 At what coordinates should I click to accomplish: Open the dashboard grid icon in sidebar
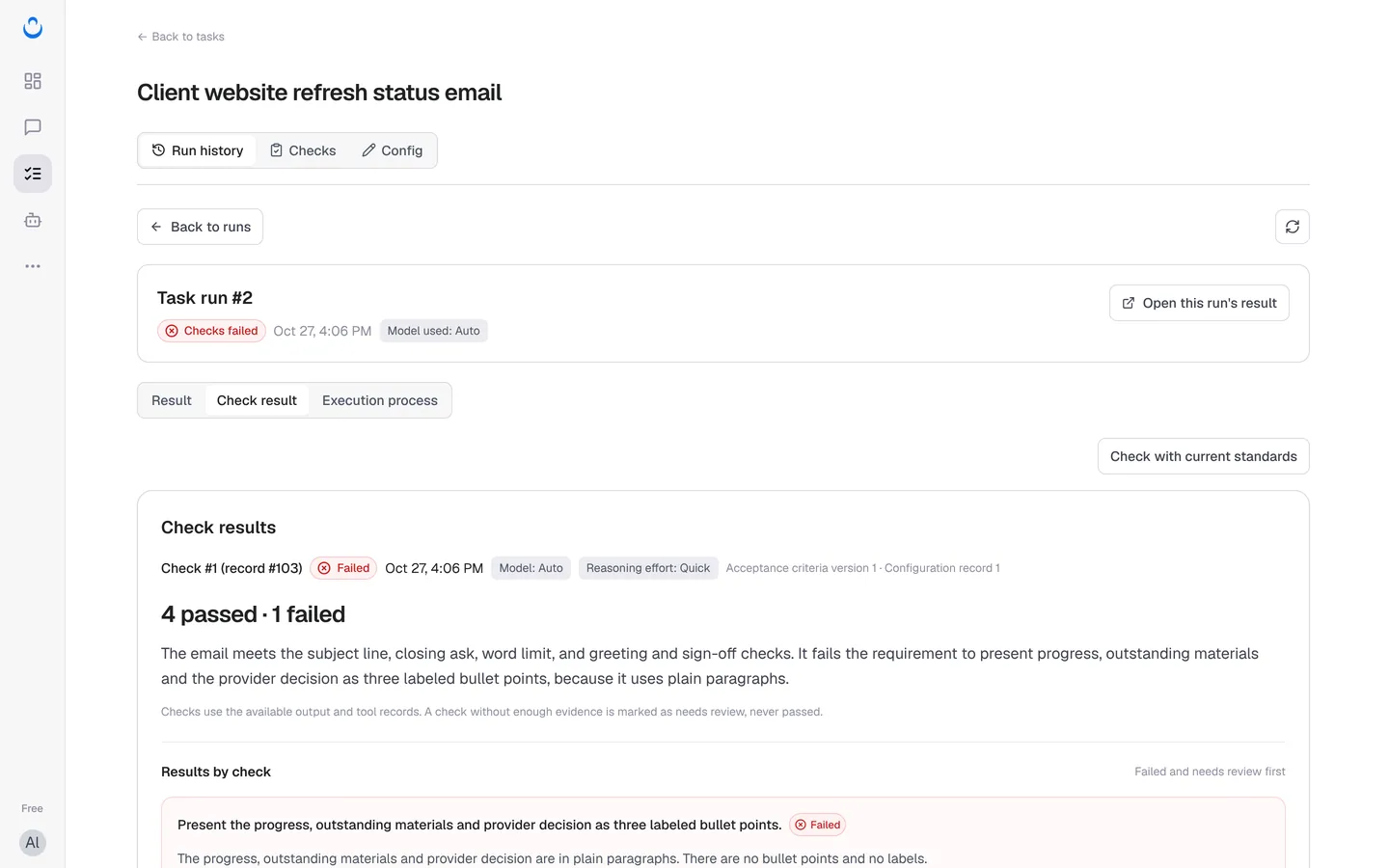click(33, 81)
